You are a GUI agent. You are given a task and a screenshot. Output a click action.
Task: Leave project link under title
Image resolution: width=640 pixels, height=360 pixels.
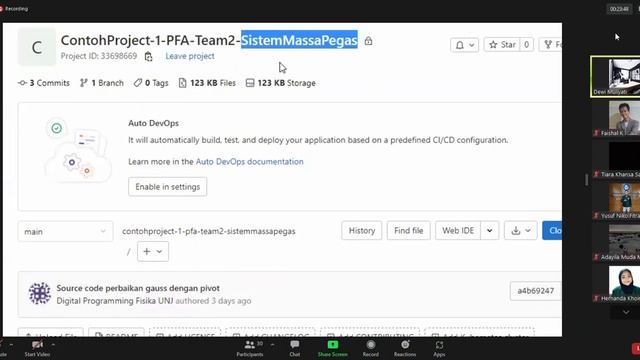[x=190, y=56]
